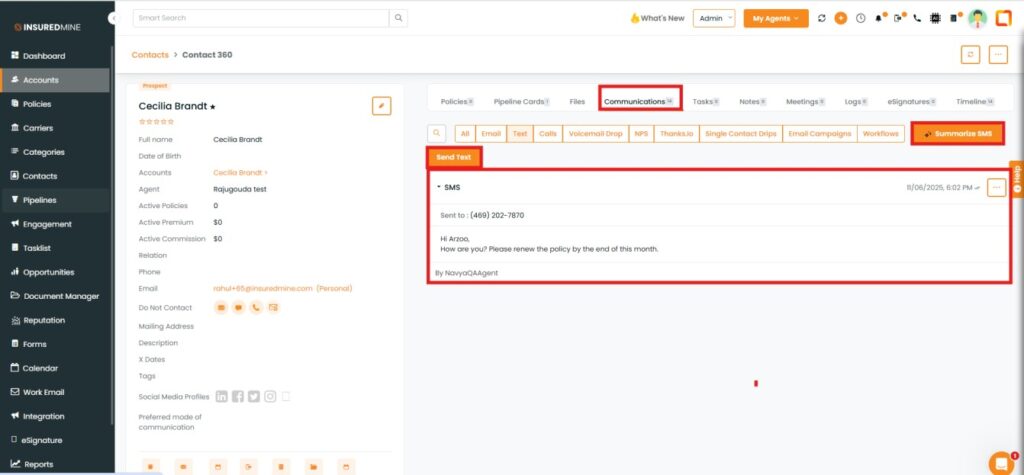The width and height of the screenshot is (1024, 475).
Task: Click the orange plus quick-add icon
Action: [x=841, y=18]
